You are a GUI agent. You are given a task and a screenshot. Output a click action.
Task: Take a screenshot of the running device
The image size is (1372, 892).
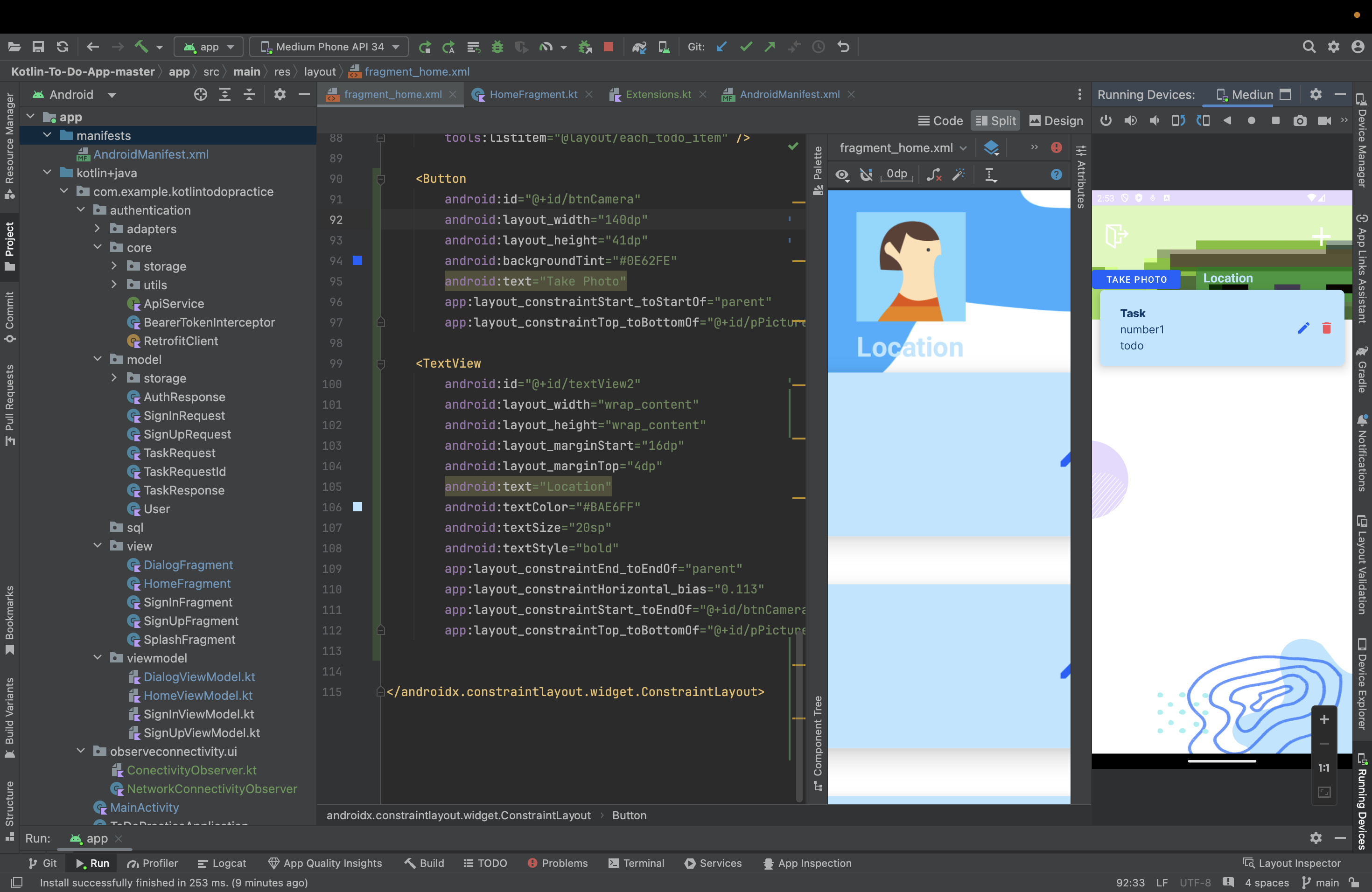(1299, 120)
